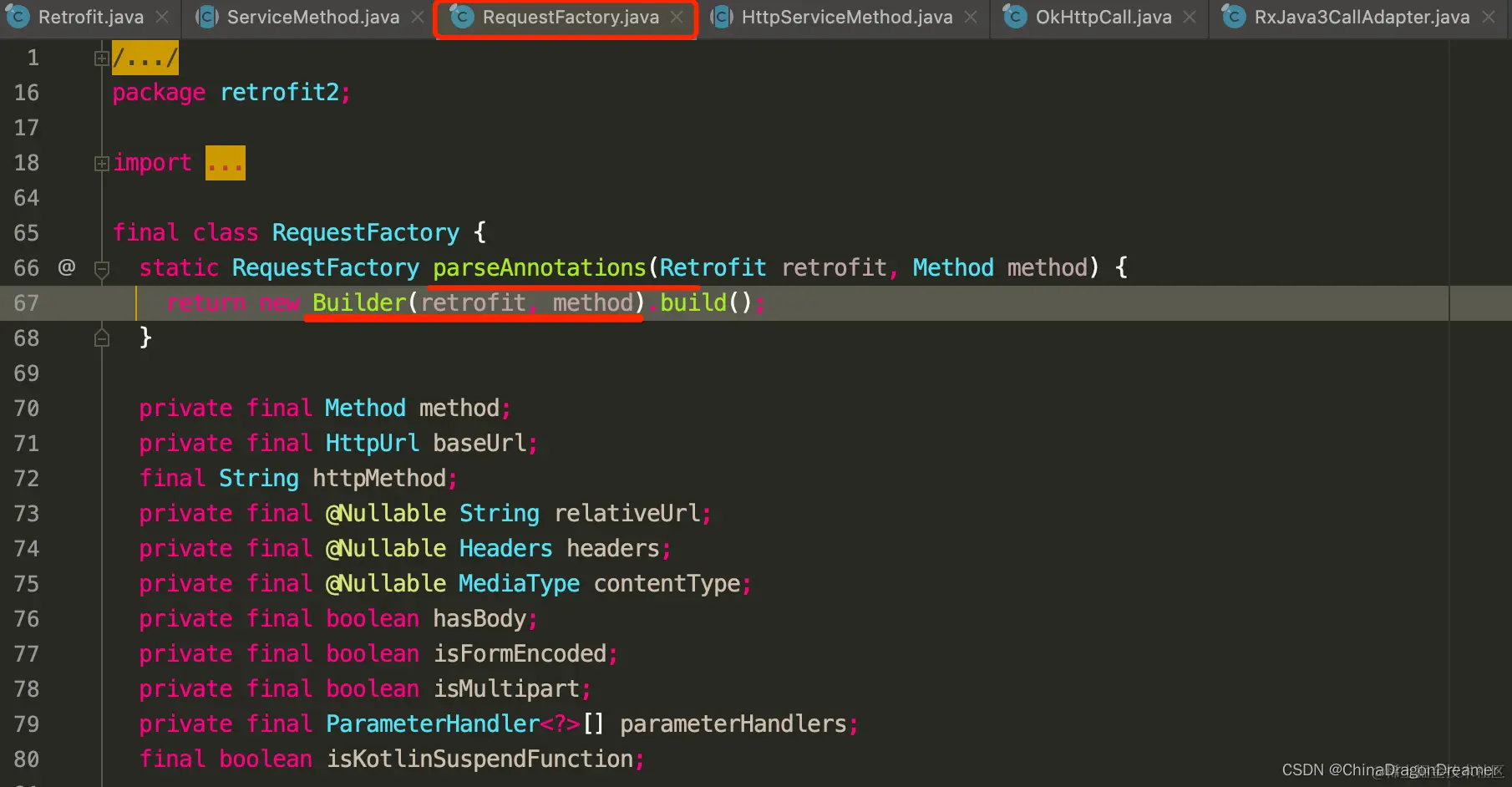
Task: Close the RxJava3CallAdapter.java tab
Action: pyautogui.click(x=1488, y=17)
